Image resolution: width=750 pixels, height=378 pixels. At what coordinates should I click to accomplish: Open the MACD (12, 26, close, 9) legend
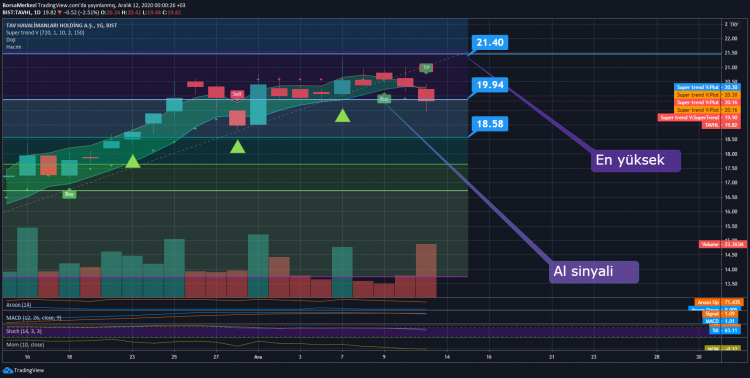pyautogui.click(x=33, y=318)
